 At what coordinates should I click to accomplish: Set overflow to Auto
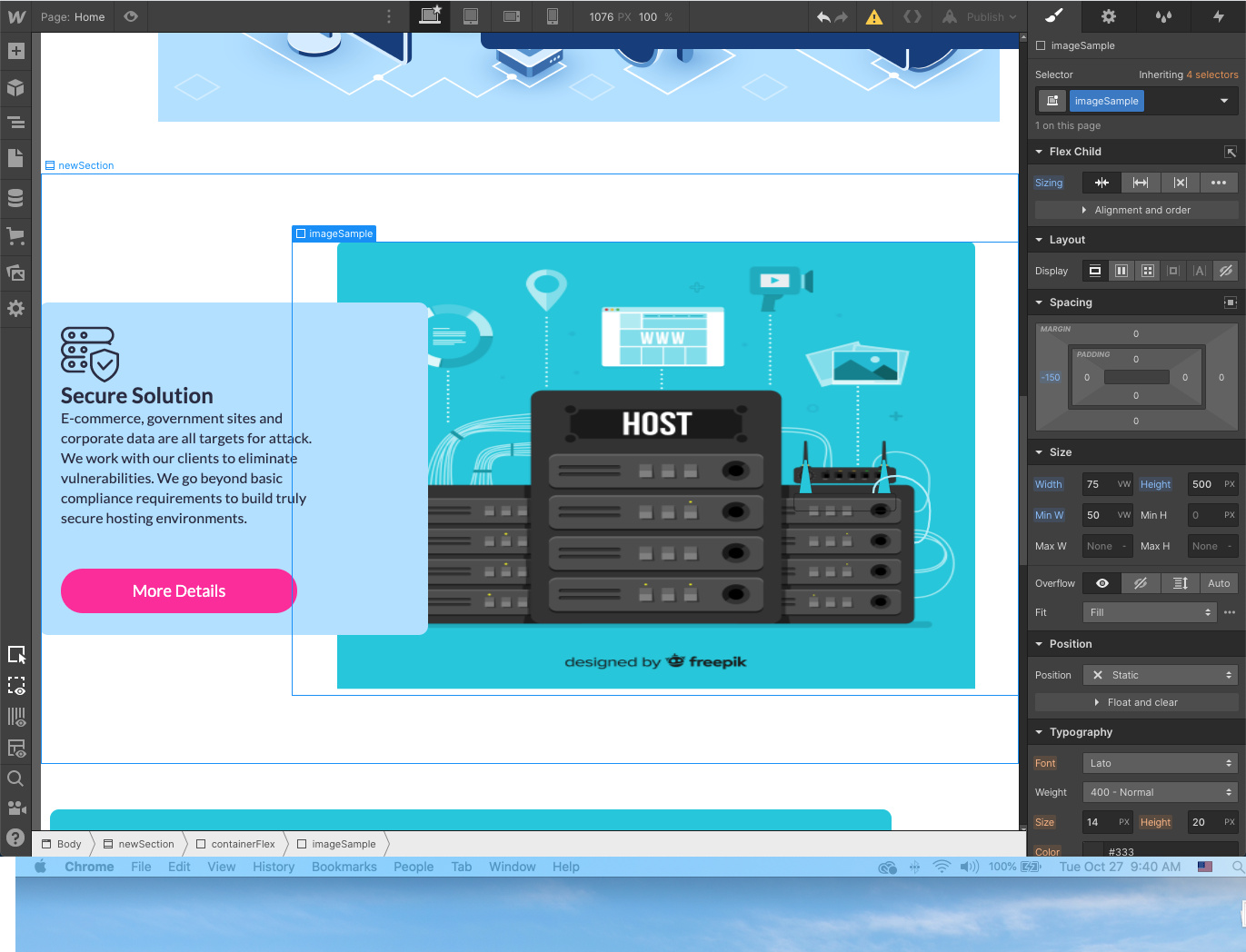(1219, 583)
